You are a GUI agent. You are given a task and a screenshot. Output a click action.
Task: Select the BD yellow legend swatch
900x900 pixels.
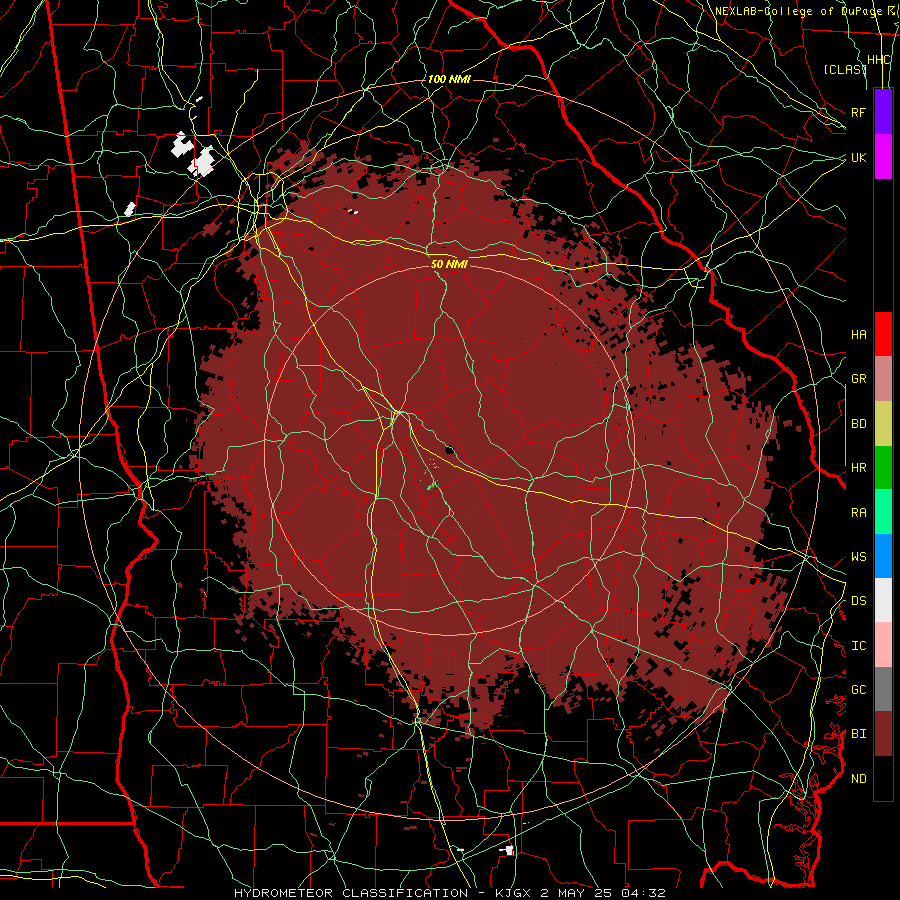click(x=883, y=424)
